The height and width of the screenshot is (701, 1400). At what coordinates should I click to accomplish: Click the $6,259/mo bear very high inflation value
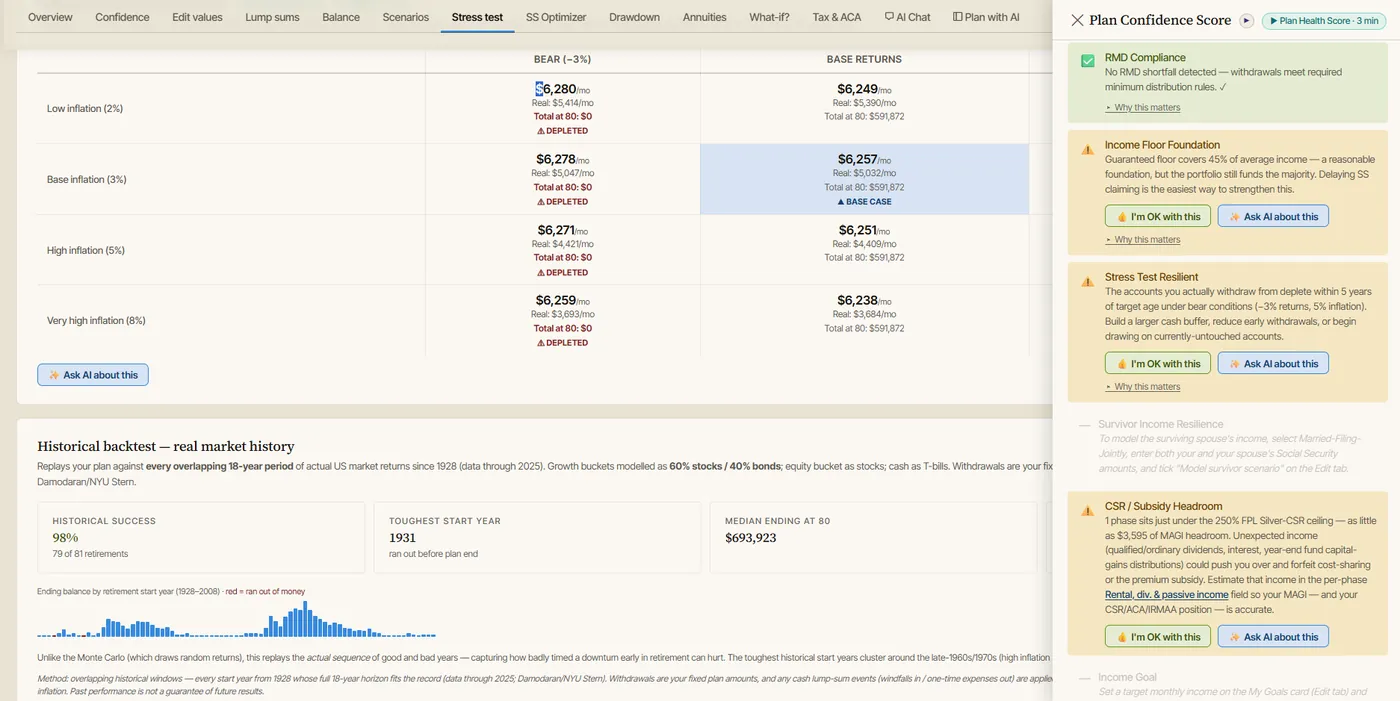[562, 300]
